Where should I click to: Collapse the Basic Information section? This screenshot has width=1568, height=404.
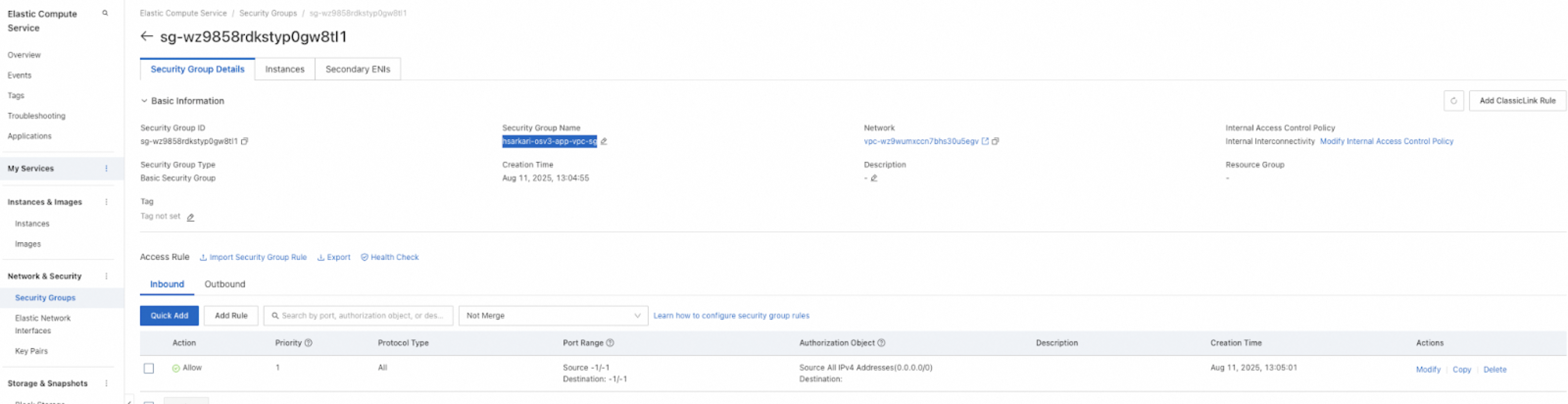pyautogui.click(x=144, y=101)
